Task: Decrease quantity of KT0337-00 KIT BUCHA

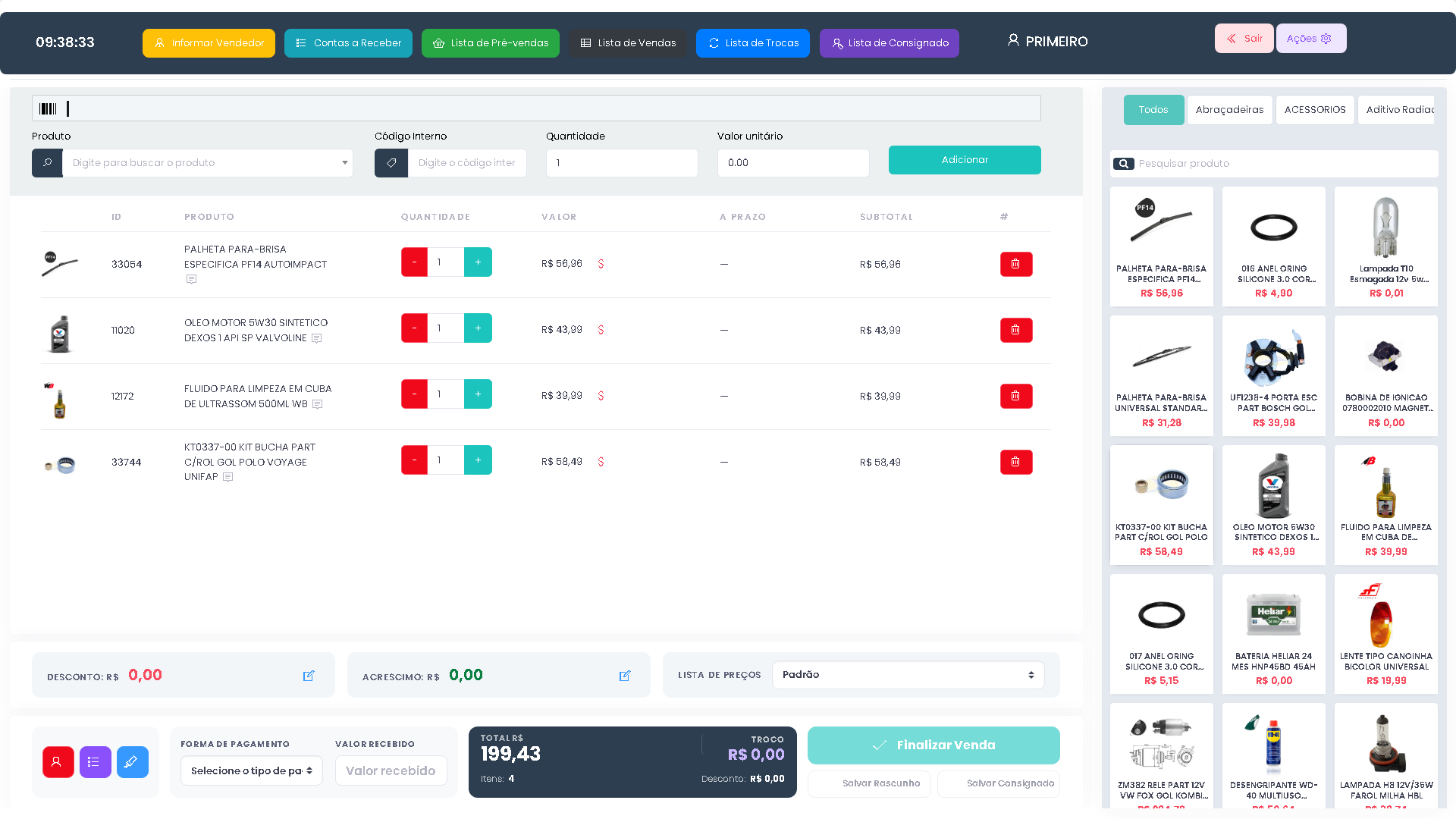Action: (x=414, y=460)
